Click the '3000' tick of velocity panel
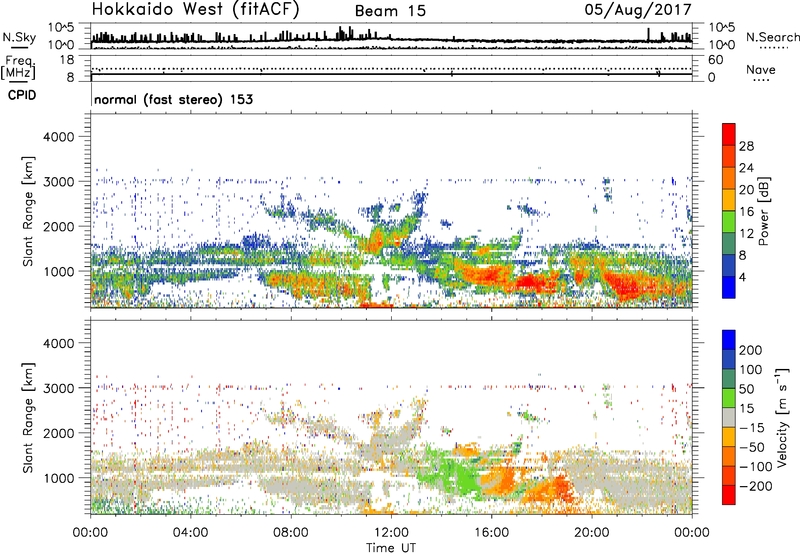The height and width of the screenshot is (554, 800). (x=58, y=388)
